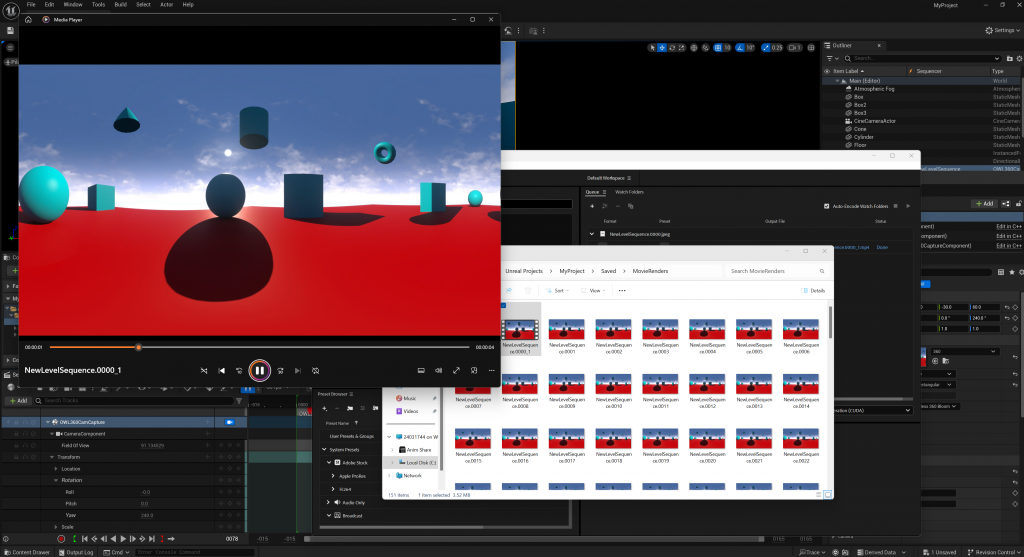1024x557 pixels.
Task: Collapse Main (Editor) in Outliner
Action: click(837, 81)
